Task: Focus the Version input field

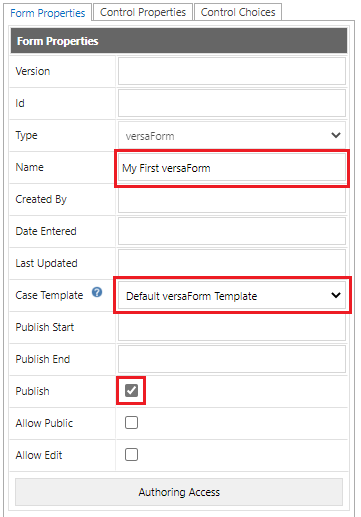Action: point(232,71)
